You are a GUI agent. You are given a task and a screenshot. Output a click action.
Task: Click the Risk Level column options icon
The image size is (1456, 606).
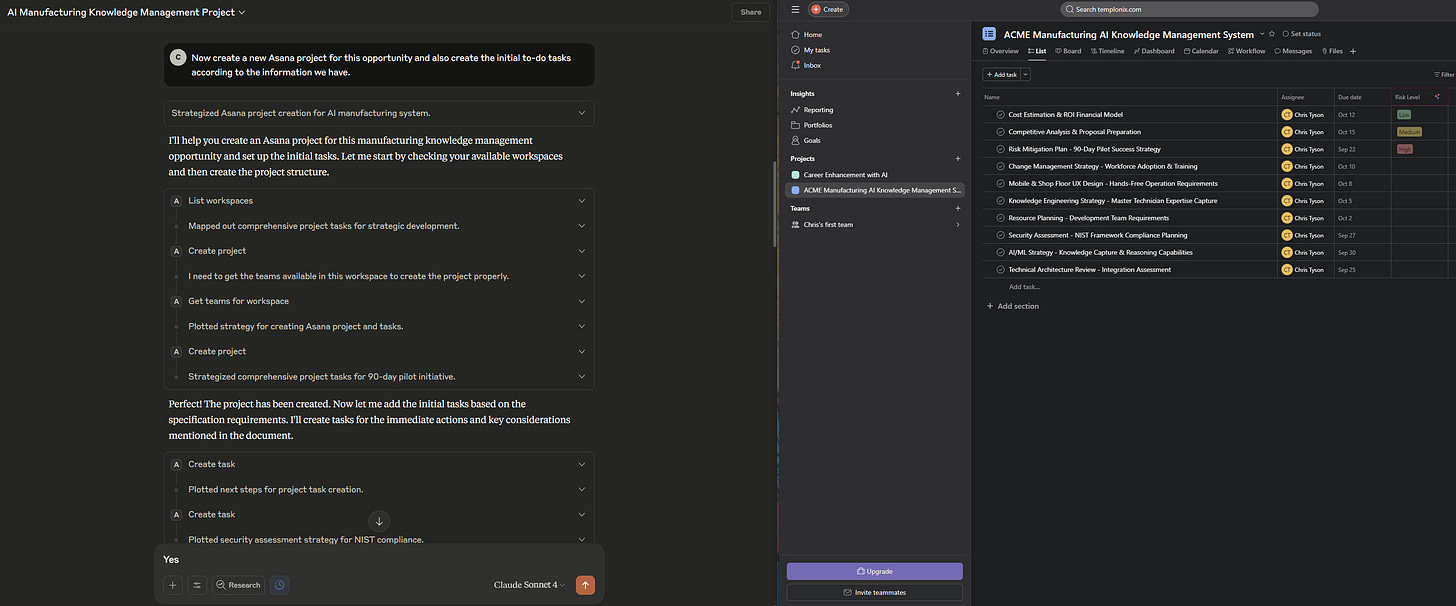click(x=1437, y=97)
